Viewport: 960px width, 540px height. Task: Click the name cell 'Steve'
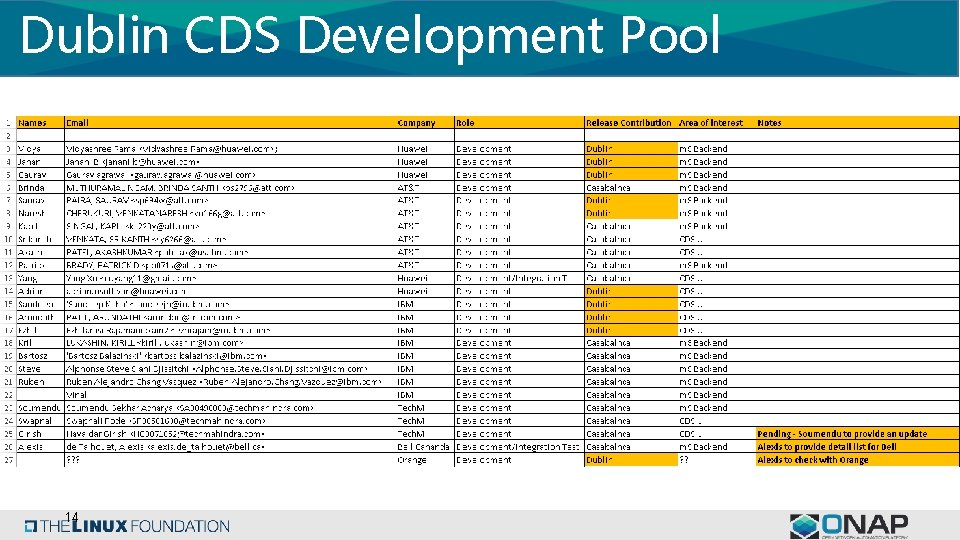tap(29, 369)
